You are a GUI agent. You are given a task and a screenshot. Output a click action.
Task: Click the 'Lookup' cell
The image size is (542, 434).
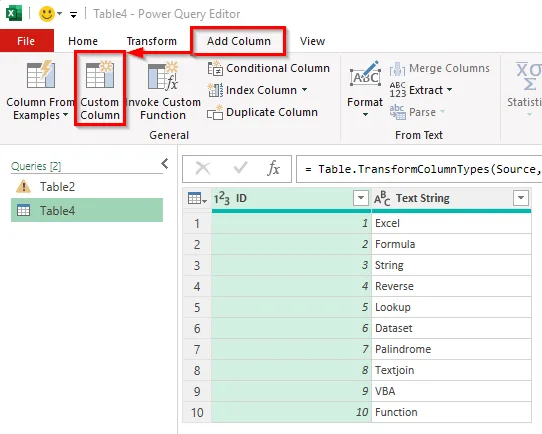coord(451,307)
